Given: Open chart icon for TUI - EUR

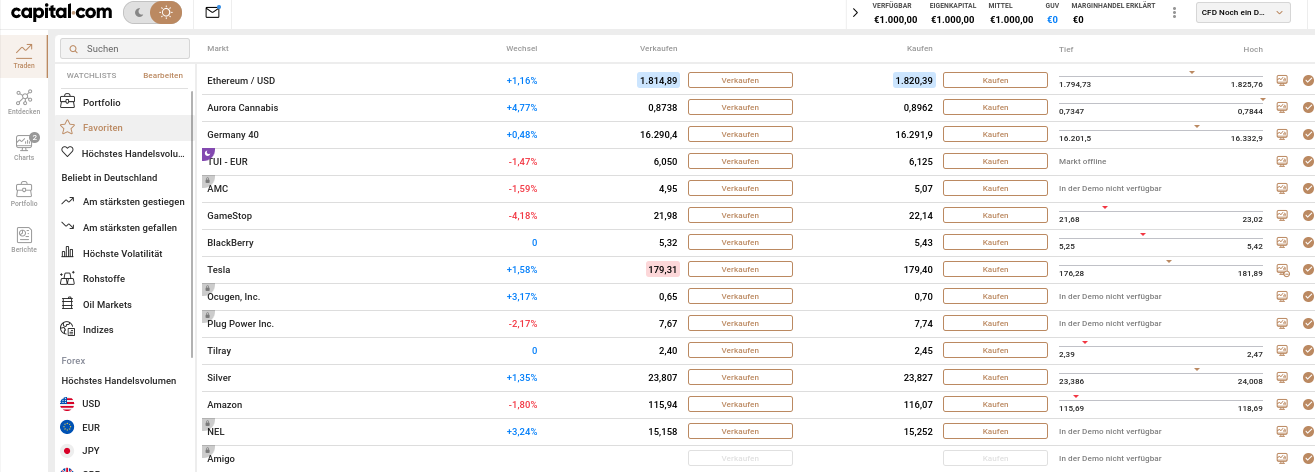Looking at the screenshot, I should (x=1282, y=161).
